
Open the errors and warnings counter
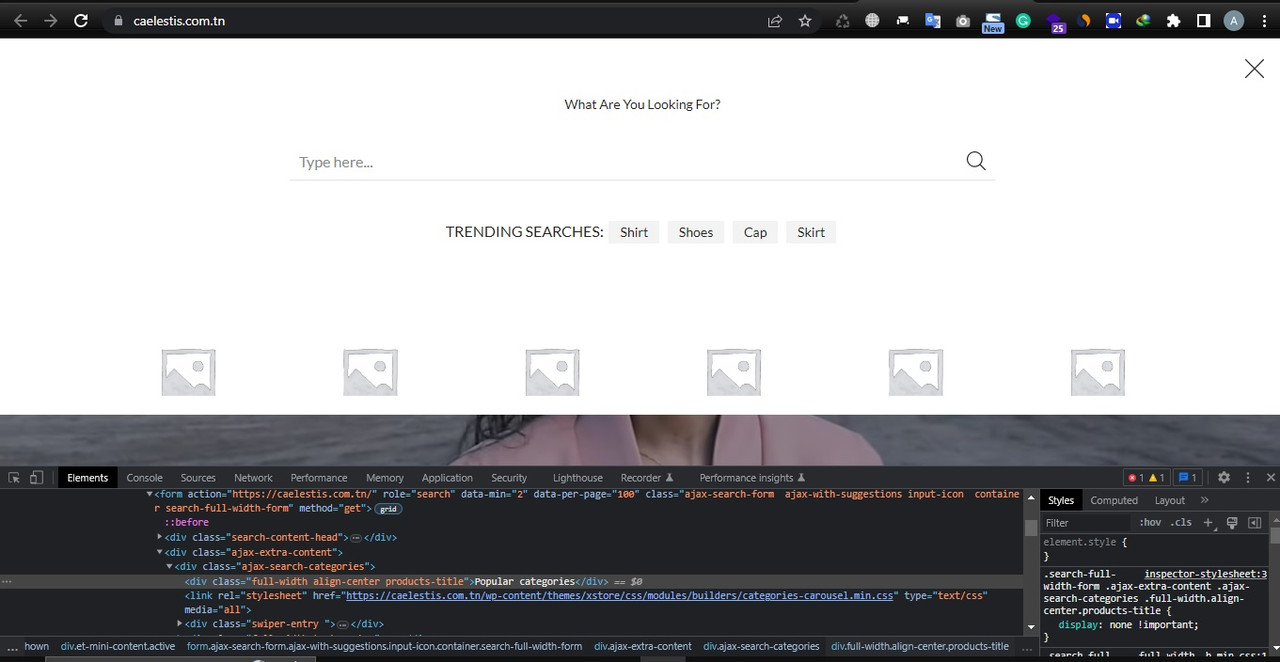click(1146, 478)
